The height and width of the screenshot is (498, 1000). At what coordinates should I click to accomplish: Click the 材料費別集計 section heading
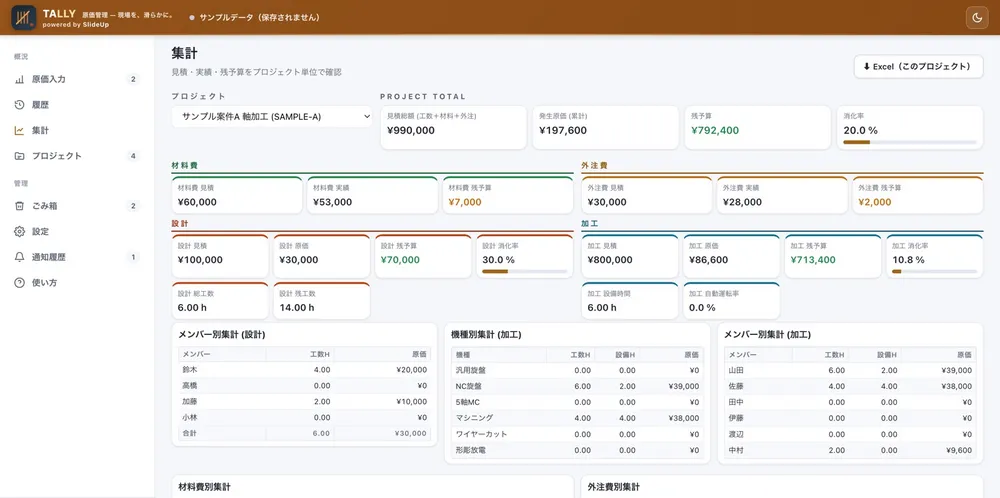pyautogui.click(x=204, y=487)
